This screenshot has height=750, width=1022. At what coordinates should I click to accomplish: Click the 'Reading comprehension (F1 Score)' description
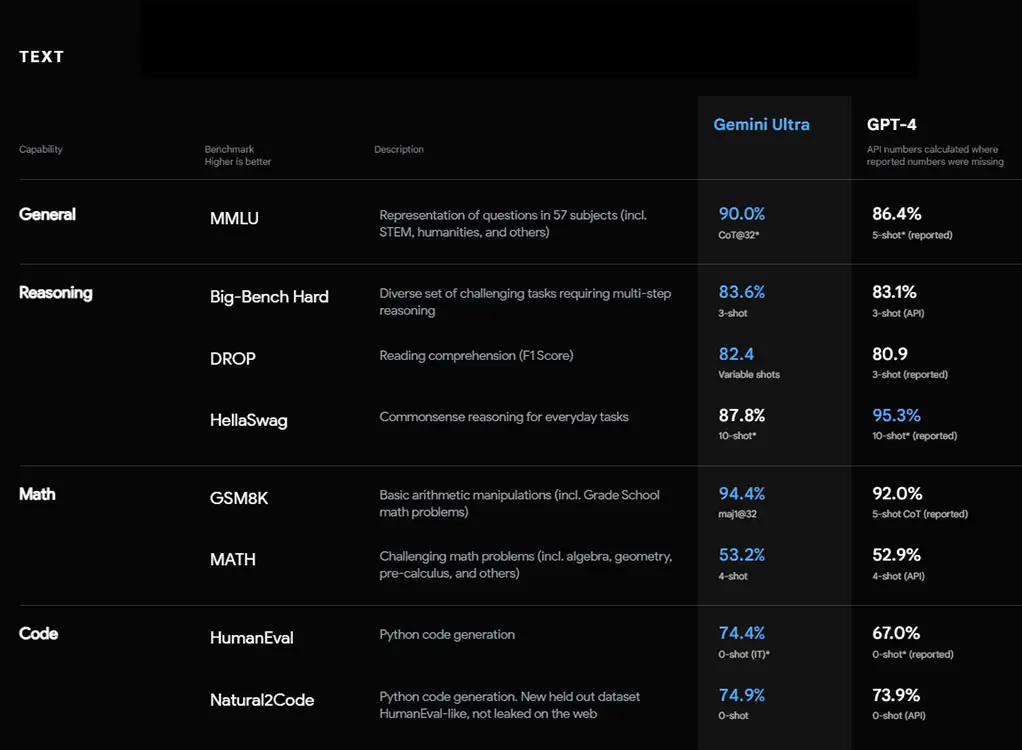click(x=476, y=356)
